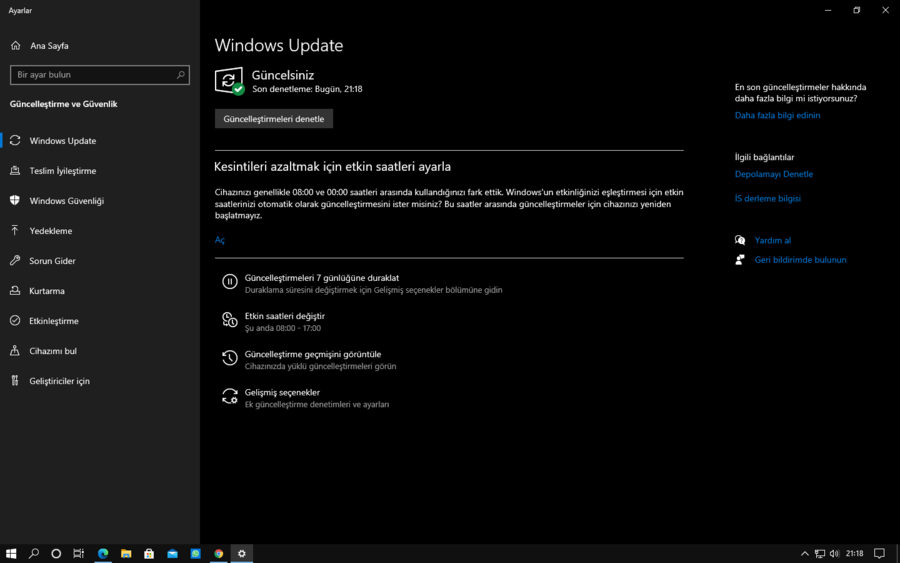
Task: Focus the Bir ayar bulun search field
Action: [x=100, y=75]
